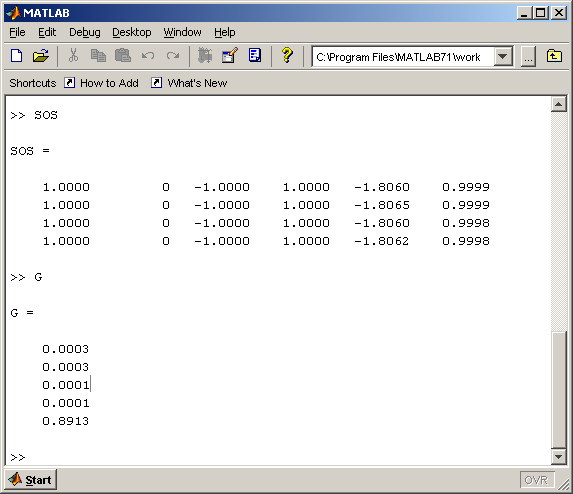Image resolution: width=573 pixels, height=494 pixels.
Task: Expand the current directory dropdown
Action: coord(503,57)
